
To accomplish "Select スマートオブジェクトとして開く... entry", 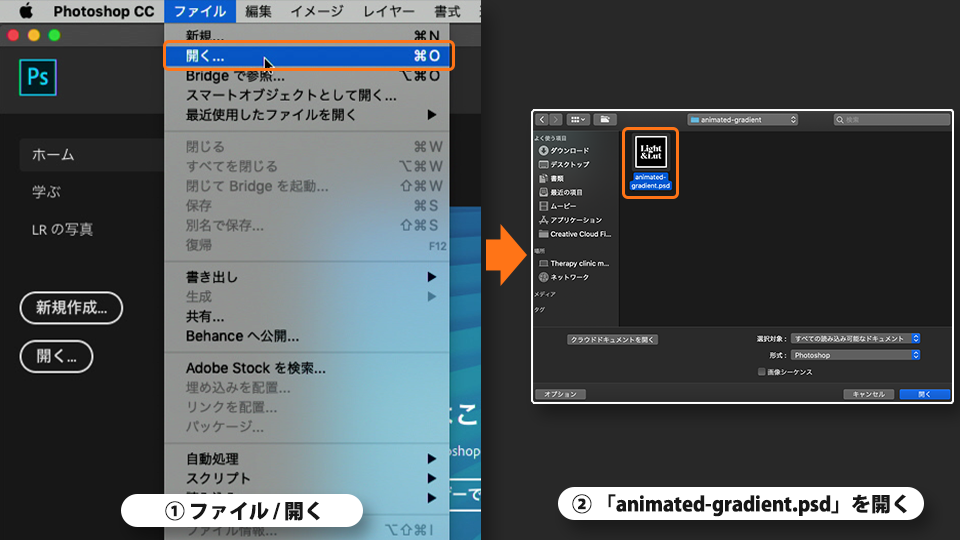I will coord(307,96).
